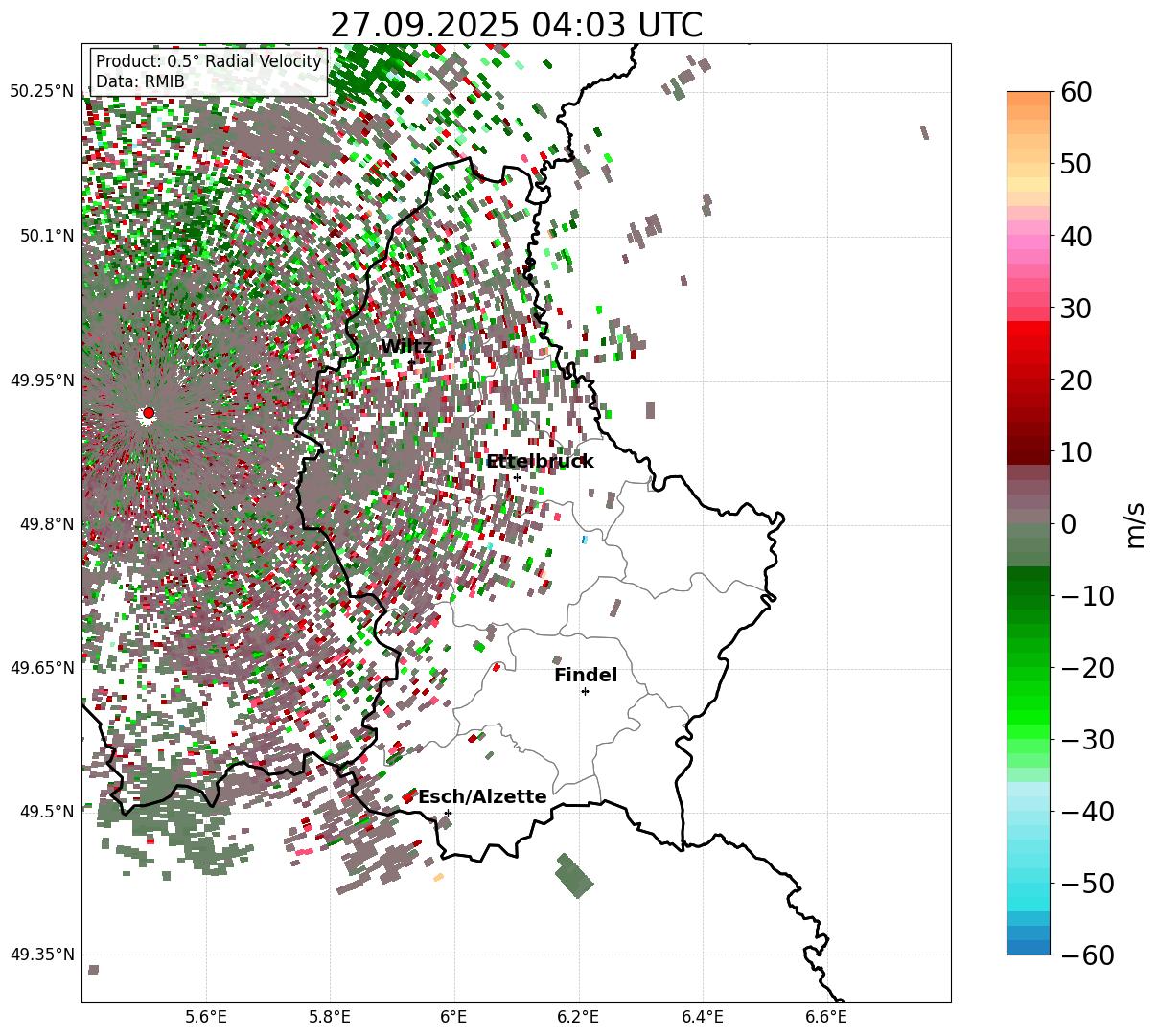Click the −10 tick label on colorbar
This screenshot has height=1036, width=1157.
(1087, 595)
